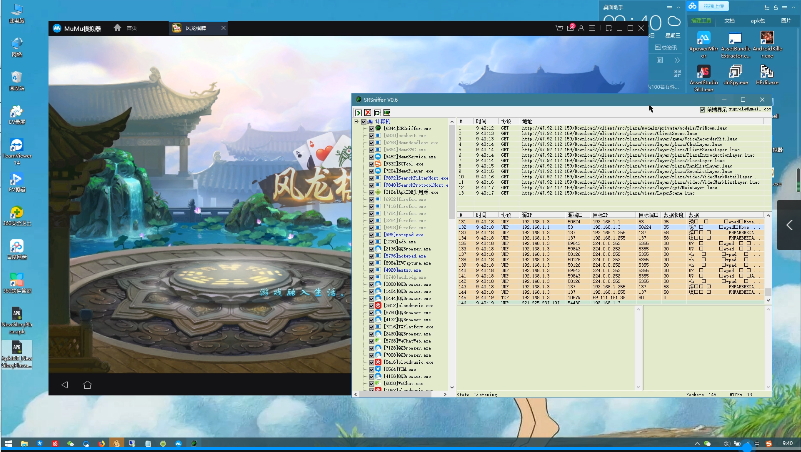Select the first GET request row
Viewport: 801px width, 452px height.
[x=614, y=128]
